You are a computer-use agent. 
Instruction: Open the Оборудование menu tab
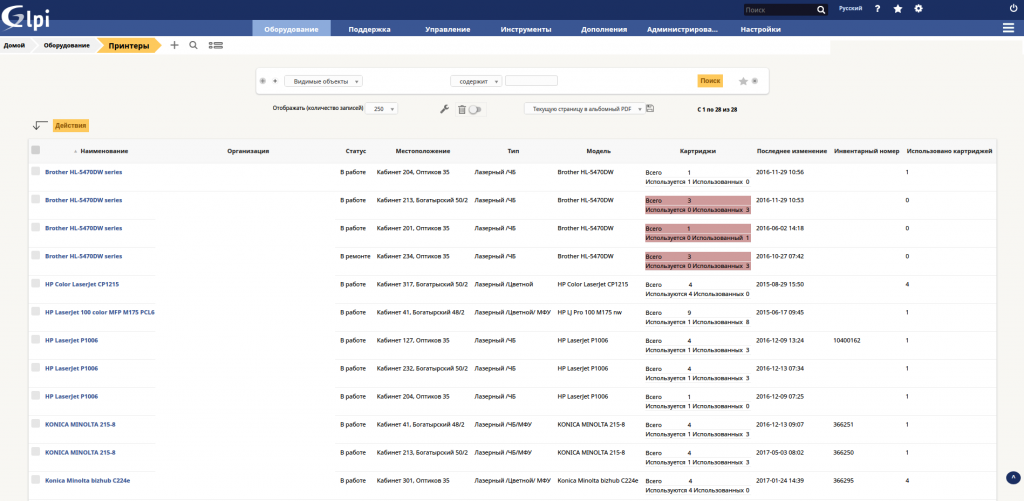[291, 29]
